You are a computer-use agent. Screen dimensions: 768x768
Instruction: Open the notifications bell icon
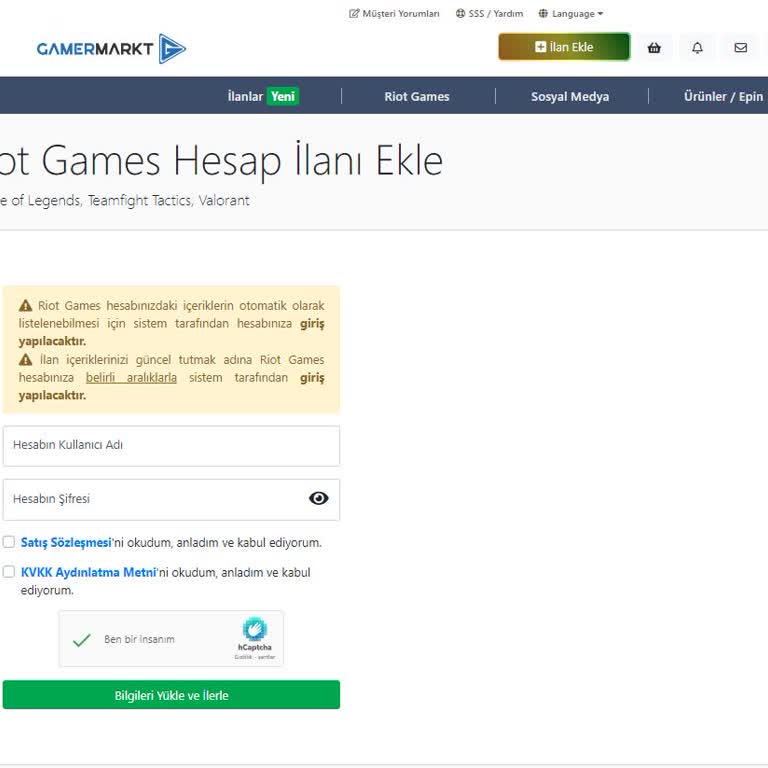697,48
